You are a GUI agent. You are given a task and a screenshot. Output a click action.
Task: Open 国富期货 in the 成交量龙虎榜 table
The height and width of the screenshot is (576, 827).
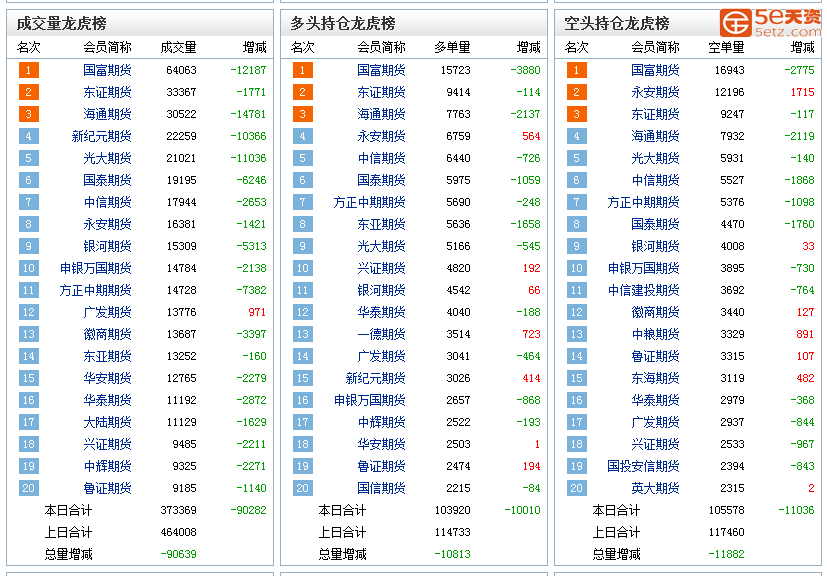107,70
